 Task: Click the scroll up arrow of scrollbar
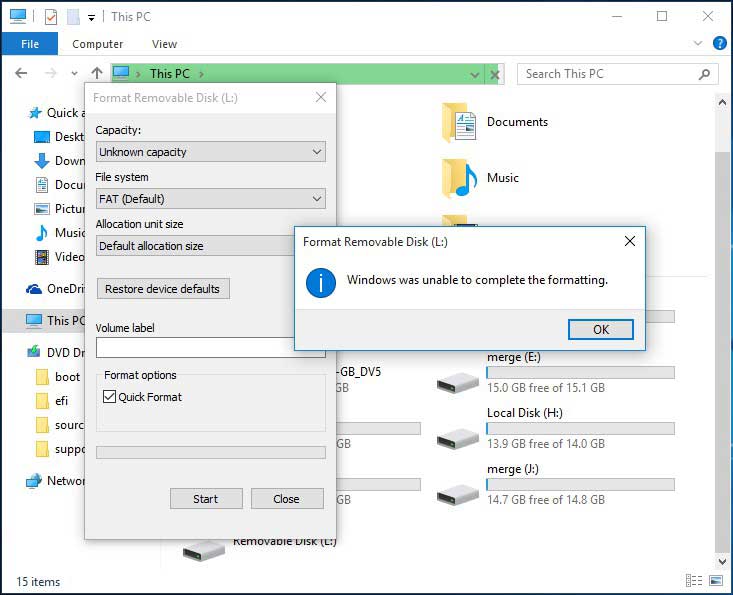point(722,102)
